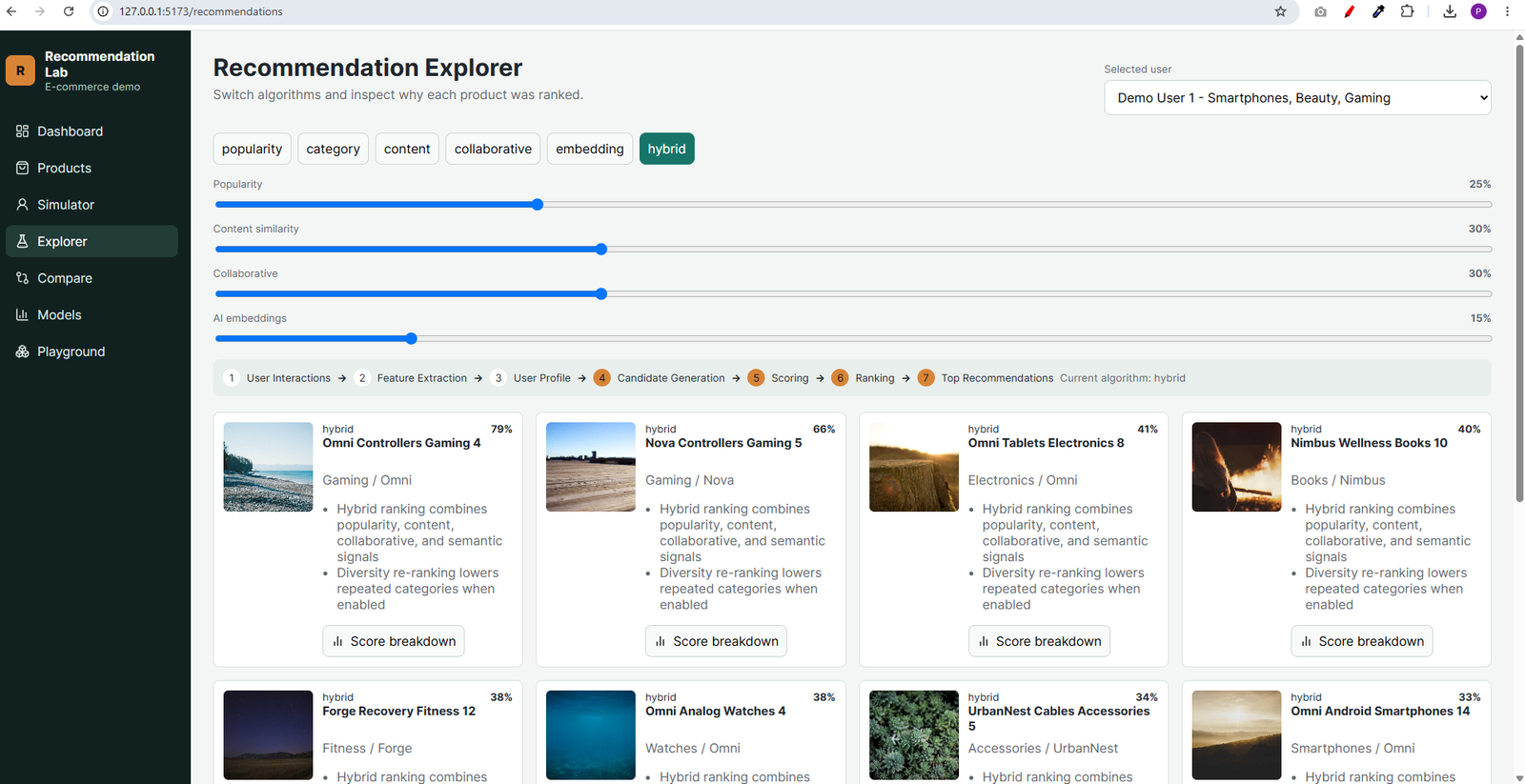Open the browser extensions puzzle icon

click(1407, 11)
